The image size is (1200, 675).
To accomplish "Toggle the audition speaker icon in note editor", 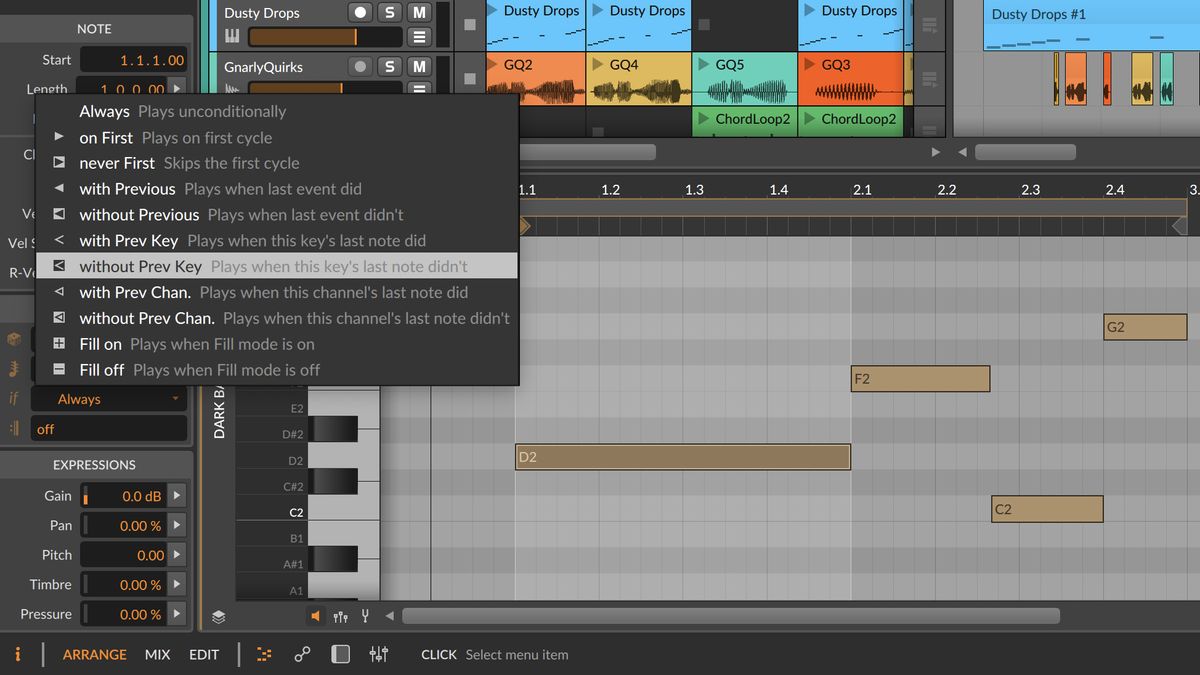I will 315,617.
